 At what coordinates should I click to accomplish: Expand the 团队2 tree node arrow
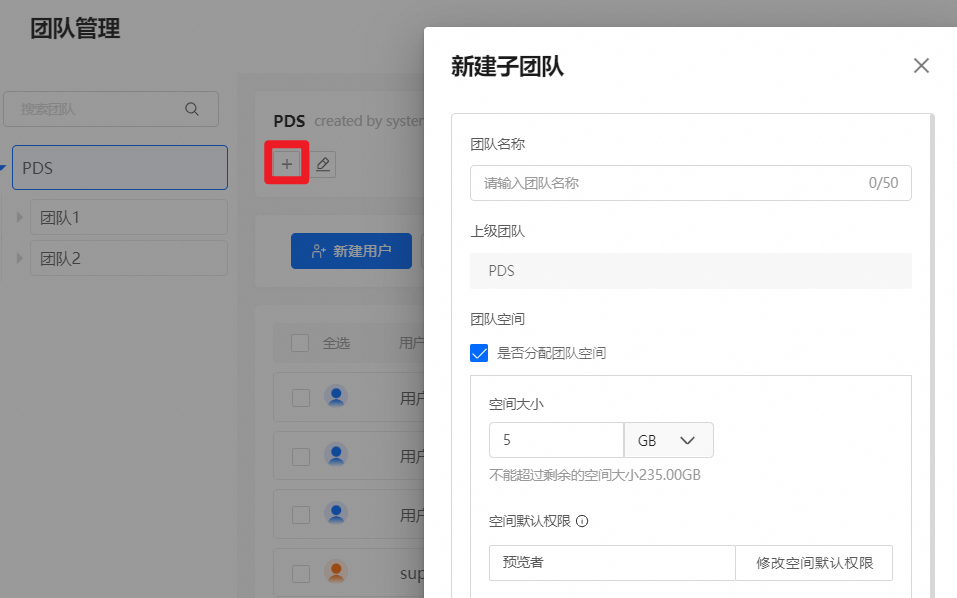tap(20, 258)
